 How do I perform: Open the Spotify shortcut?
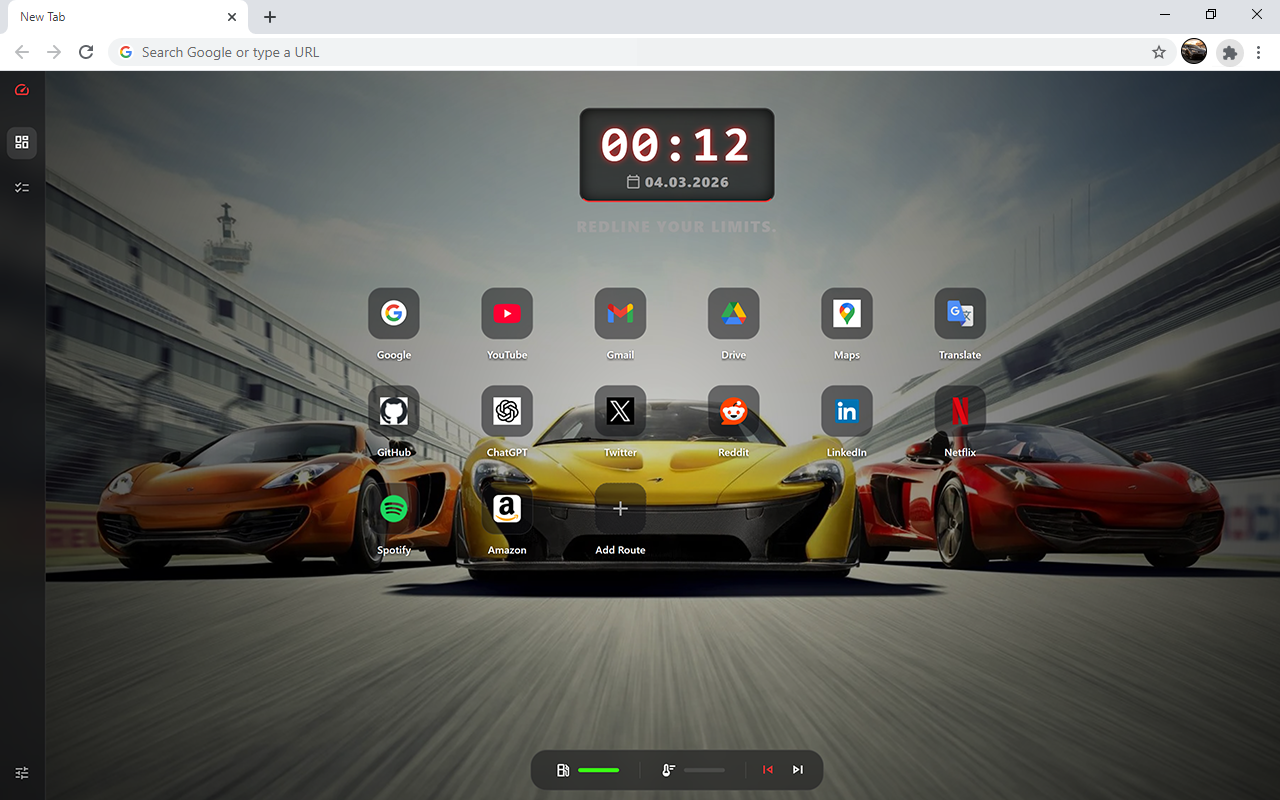pyautogui.click(x=394, y=509)
